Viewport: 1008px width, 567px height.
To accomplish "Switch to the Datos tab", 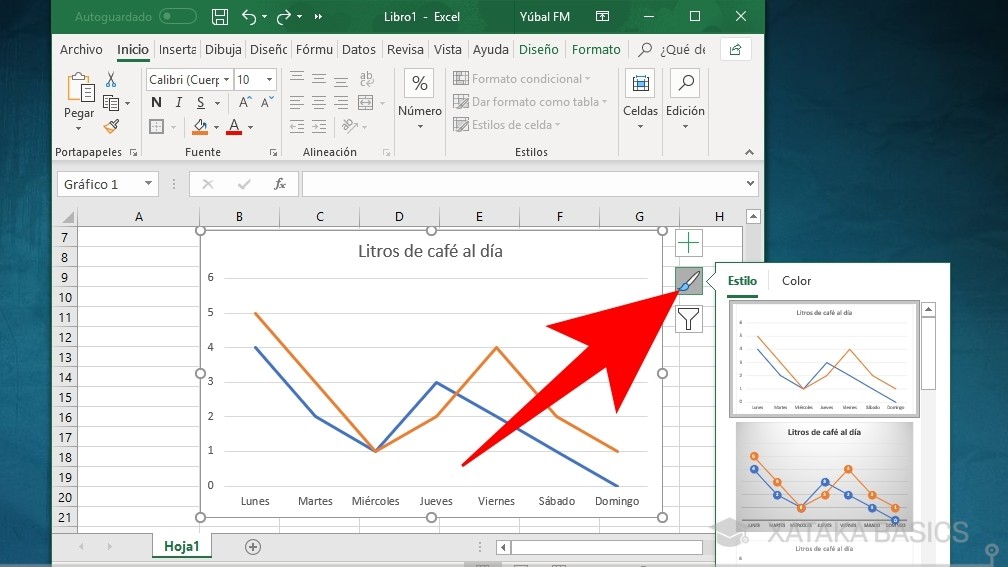I will tap(359, 50).
